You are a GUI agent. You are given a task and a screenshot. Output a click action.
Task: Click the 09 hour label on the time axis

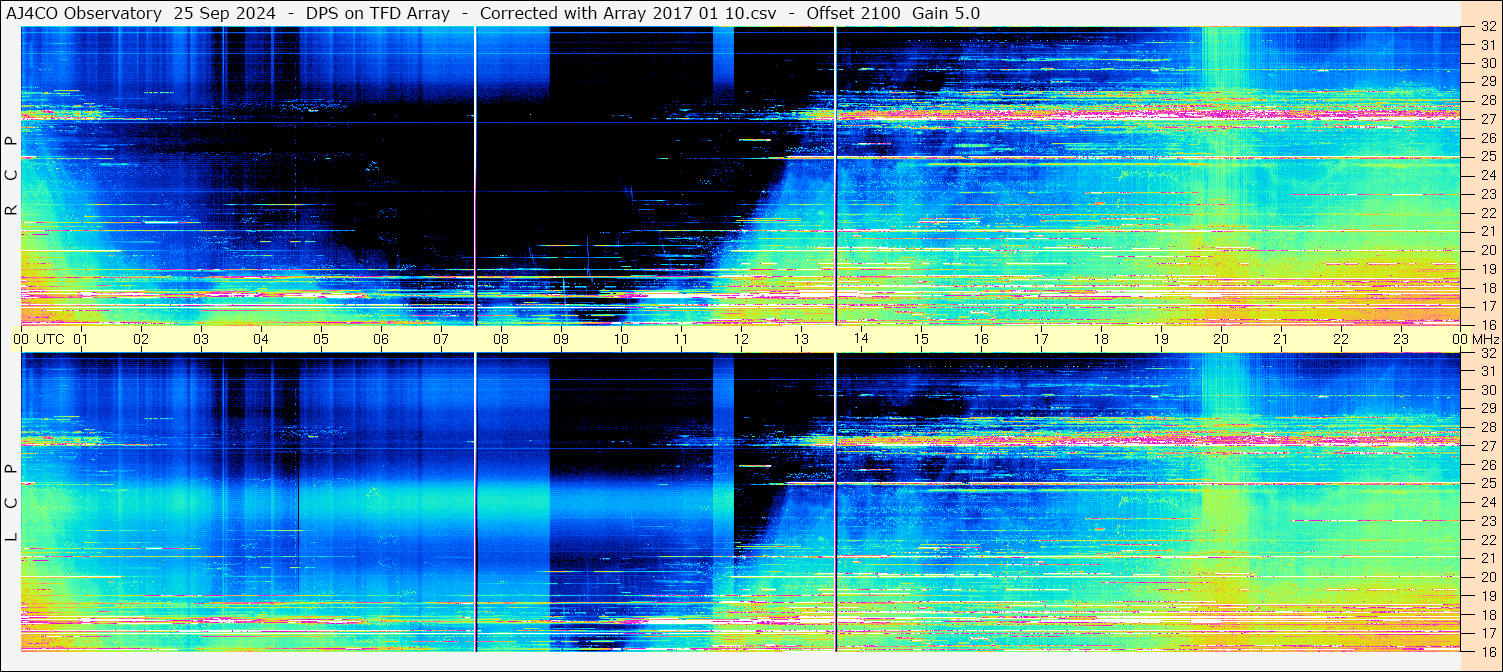click(561, 339)
